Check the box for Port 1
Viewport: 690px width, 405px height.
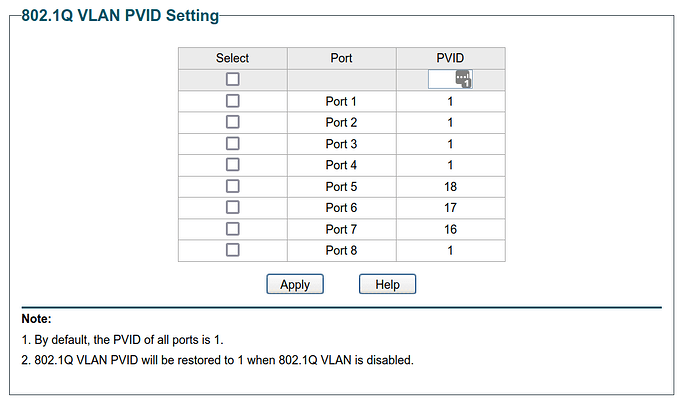coord(232,101)
